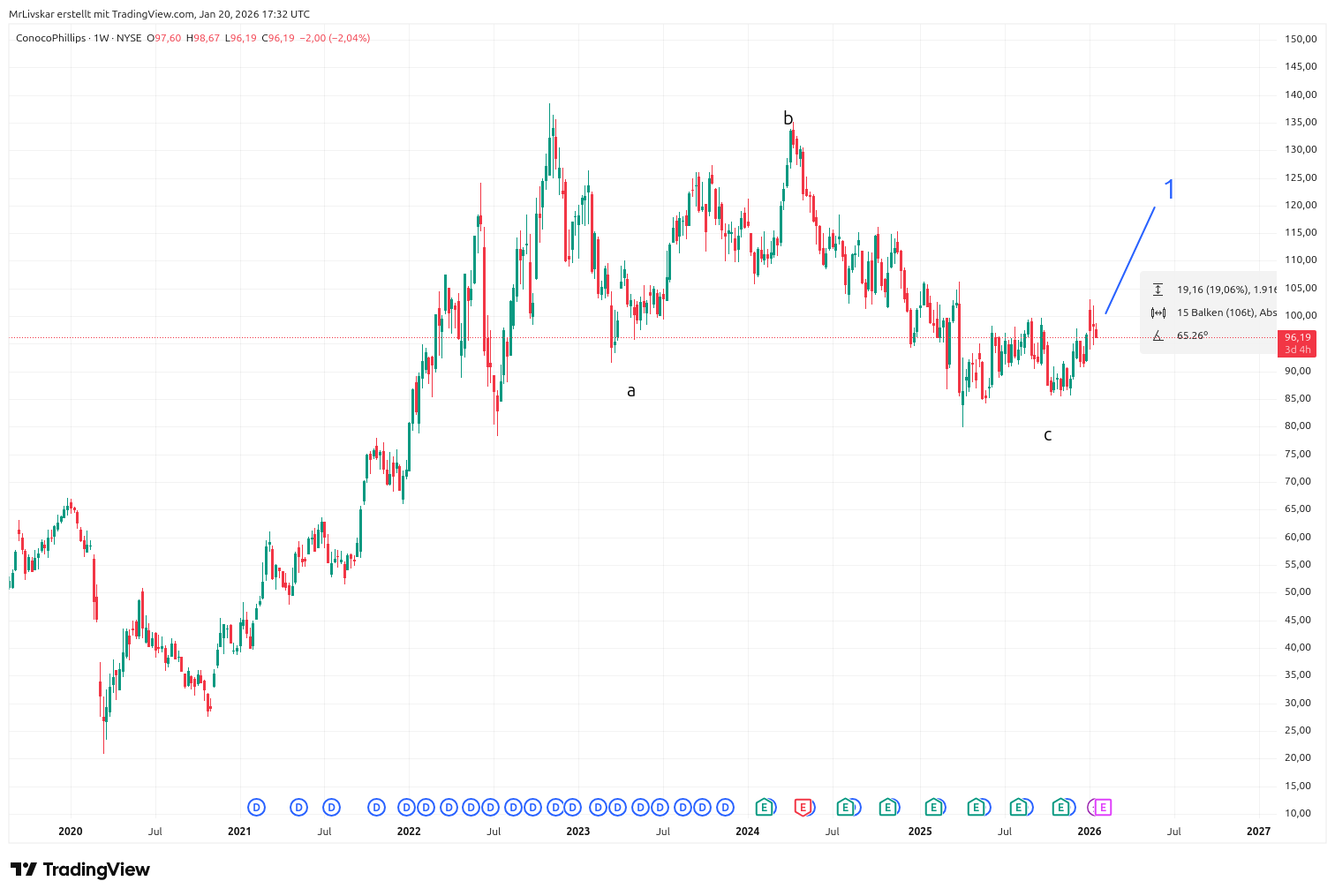
Task: Click the bar count icon beside 15 Balken
Action: pos(1158,312)
